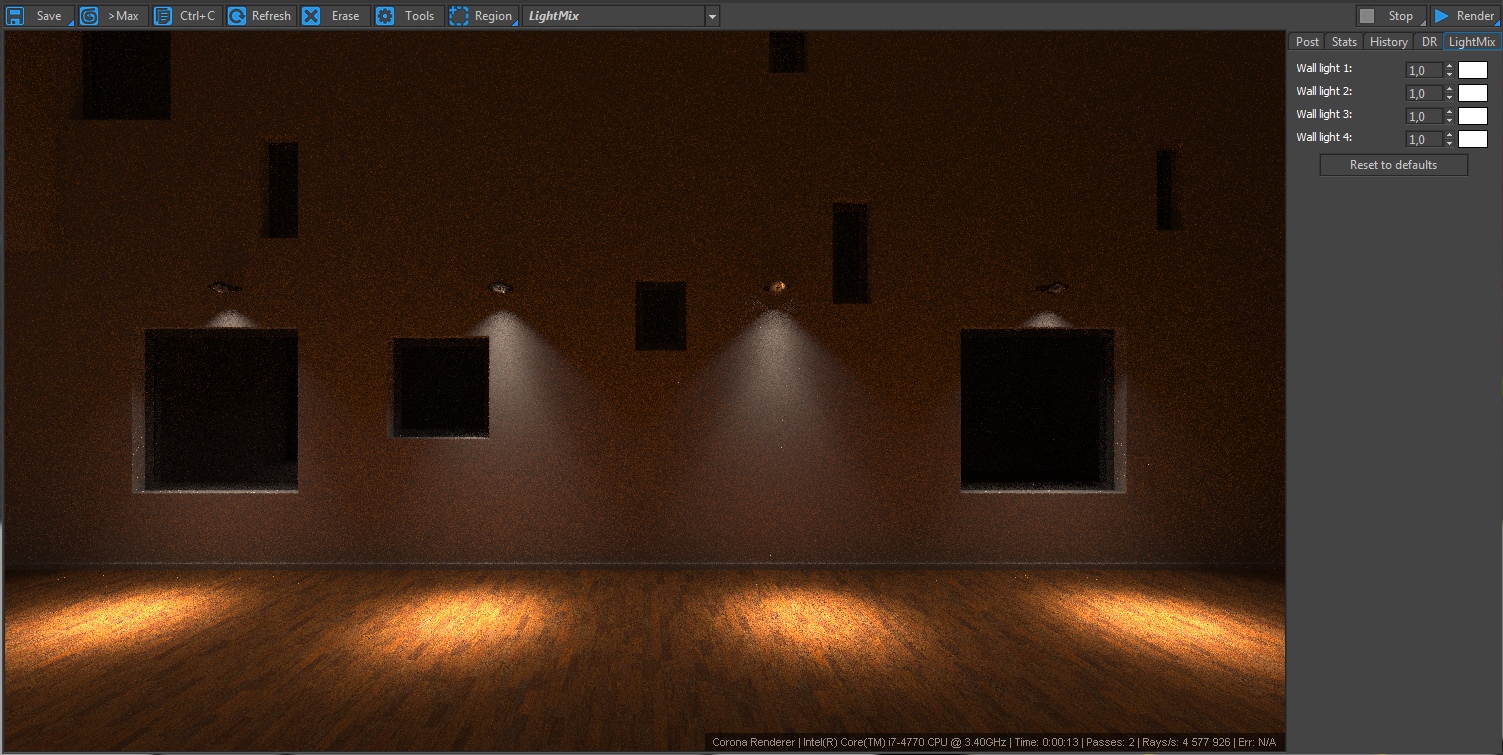The image size is (1503, 755).
Task: Go to the History tab
Action: click(x=1388, y=41)
